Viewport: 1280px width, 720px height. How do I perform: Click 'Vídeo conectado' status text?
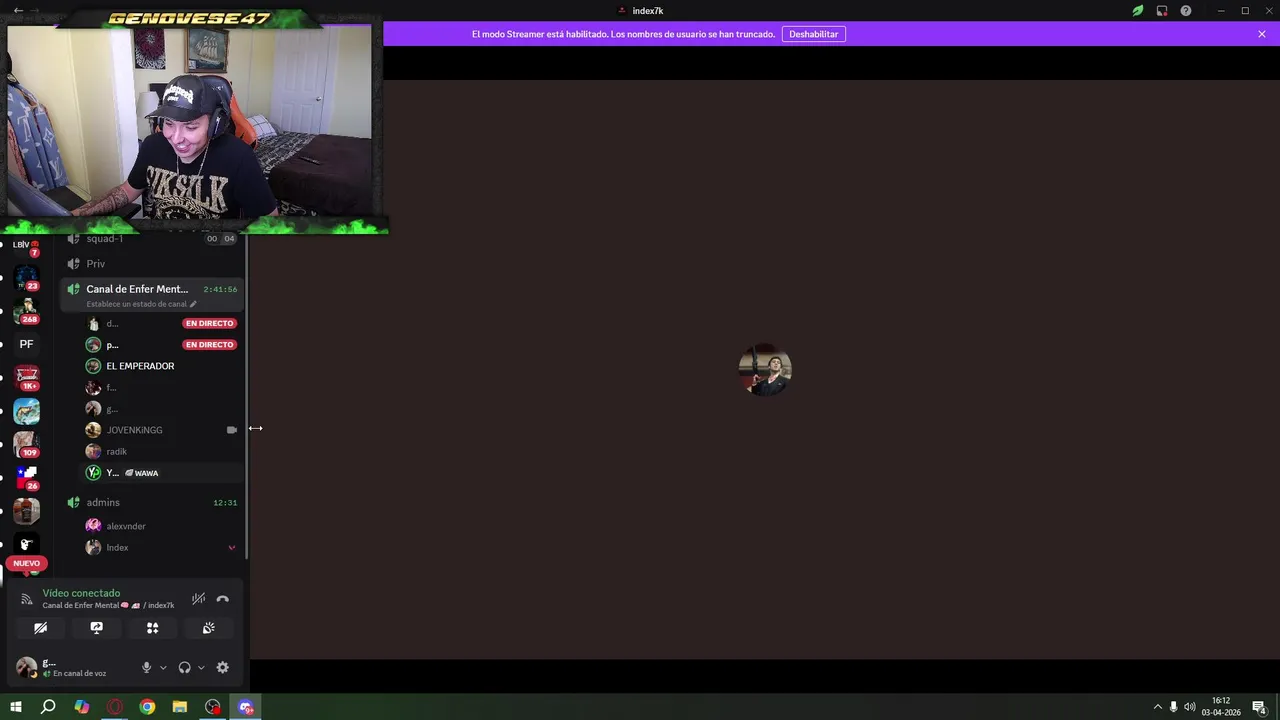pyautogui.click(x=81, y=593)
